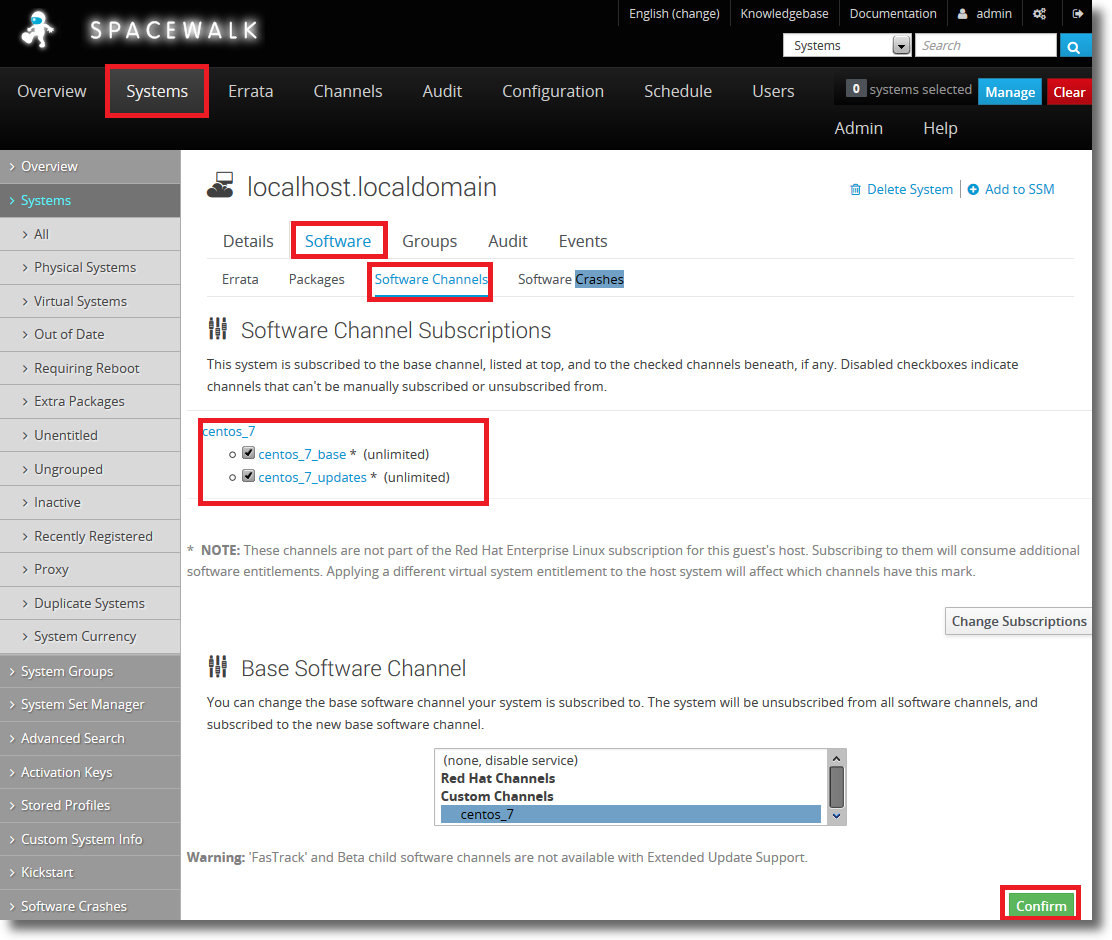Open the preferences gears icon

[x=1040, y=13]
